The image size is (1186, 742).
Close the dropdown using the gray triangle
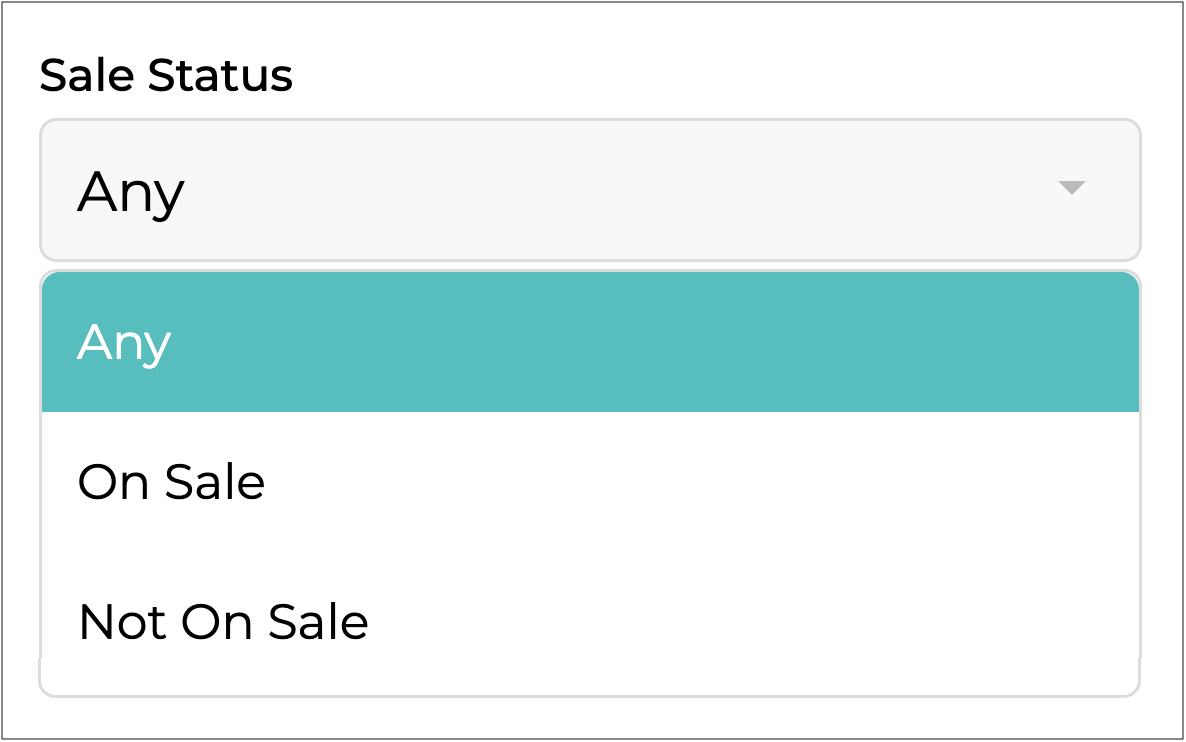[x=1071, y=188]
